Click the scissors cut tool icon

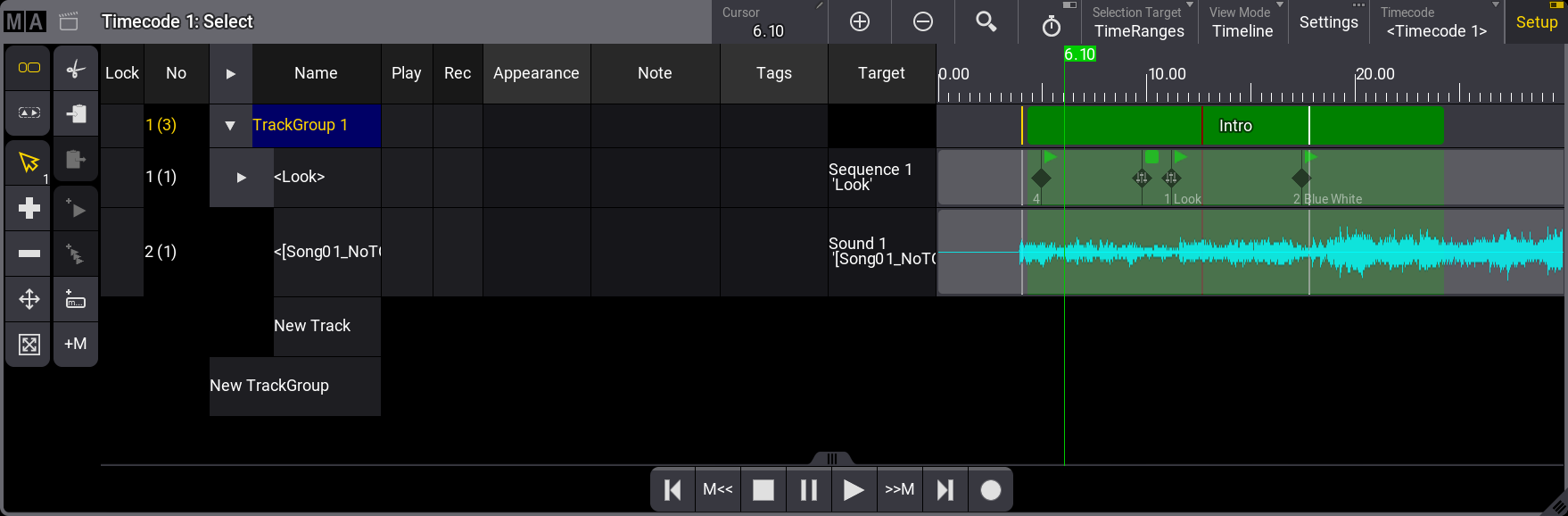[76, 69]
